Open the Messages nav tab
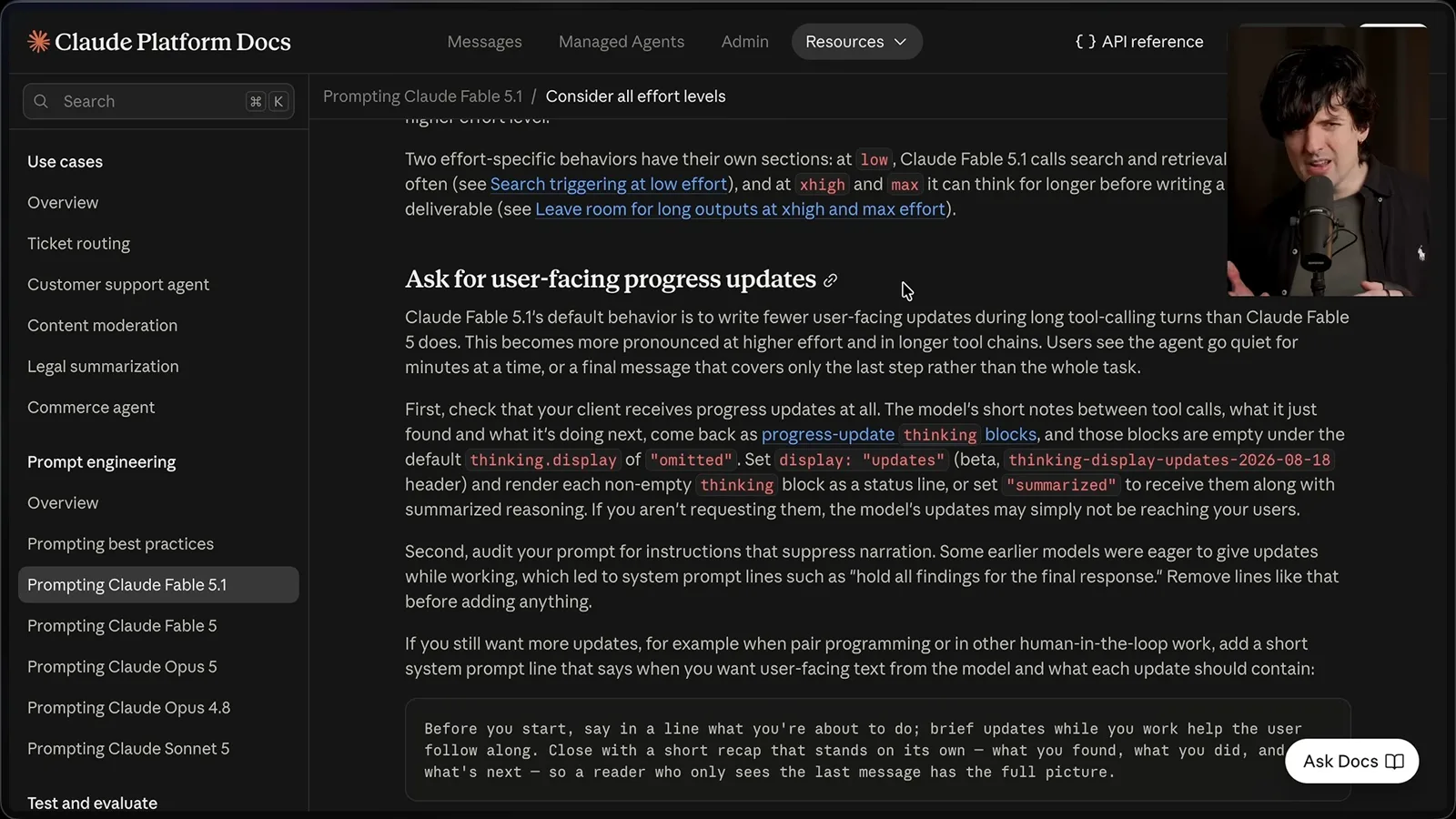This screenshot has width=1456, height=819. (x=484, y=42)
